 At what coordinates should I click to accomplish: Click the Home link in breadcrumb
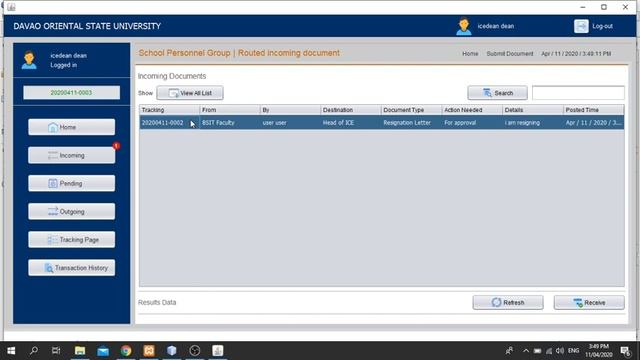point(470,53)
